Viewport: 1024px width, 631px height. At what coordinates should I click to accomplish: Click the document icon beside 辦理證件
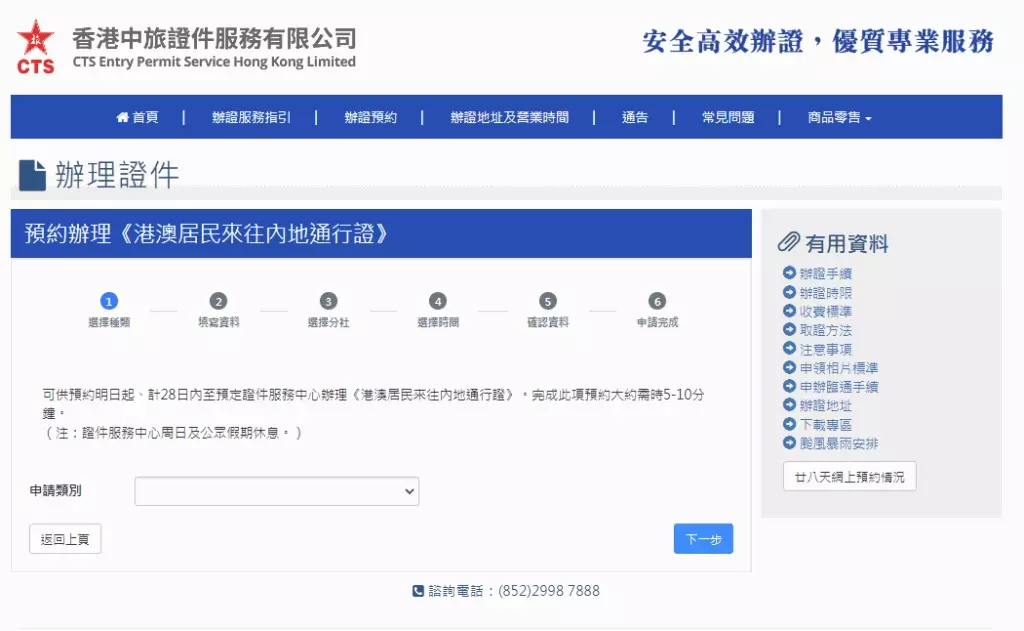pyautogui.click(x=32, y=175)
